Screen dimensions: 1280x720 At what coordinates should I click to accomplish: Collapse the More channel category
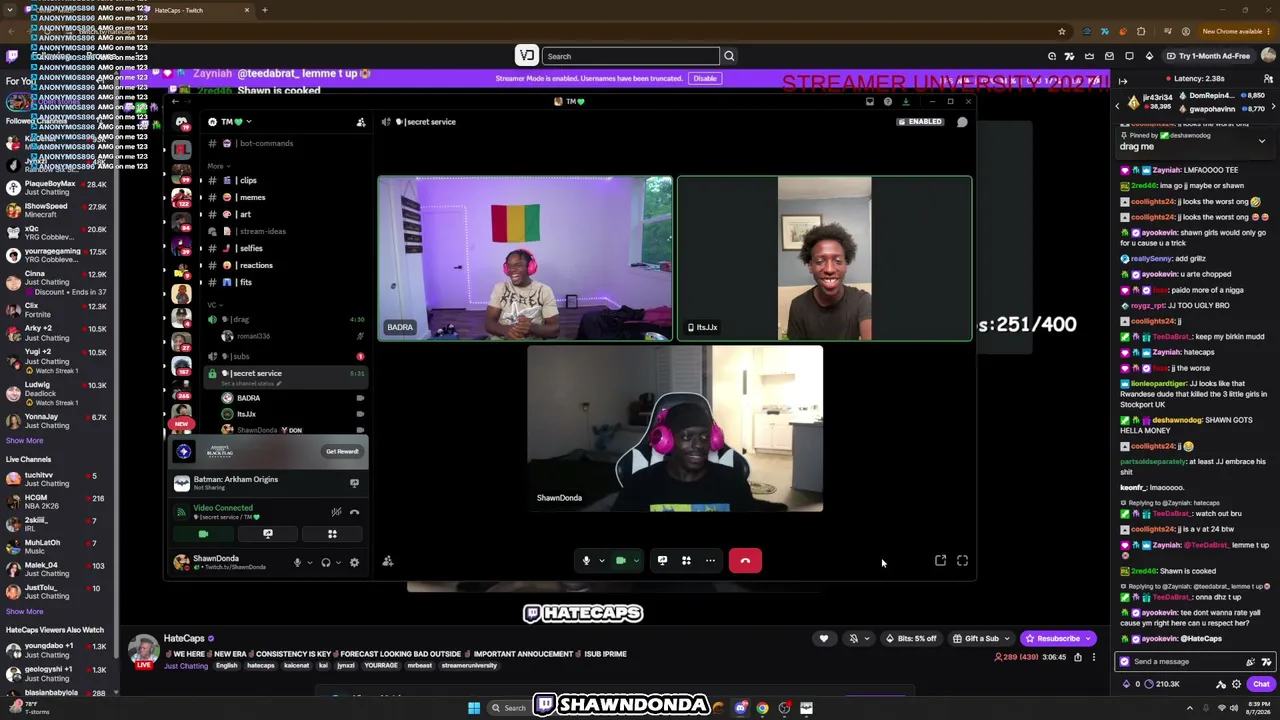[217, 166]
